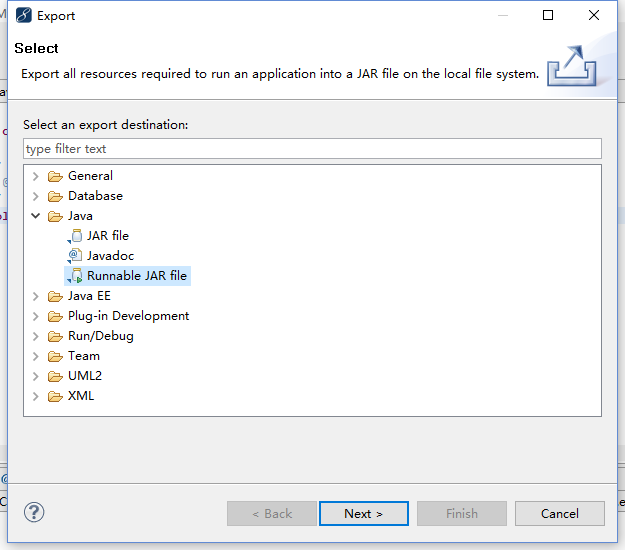The height and width of the screenshot is (550, 625).
Task: Select the Plug-in Development label
Action: [x=128, y=316]
